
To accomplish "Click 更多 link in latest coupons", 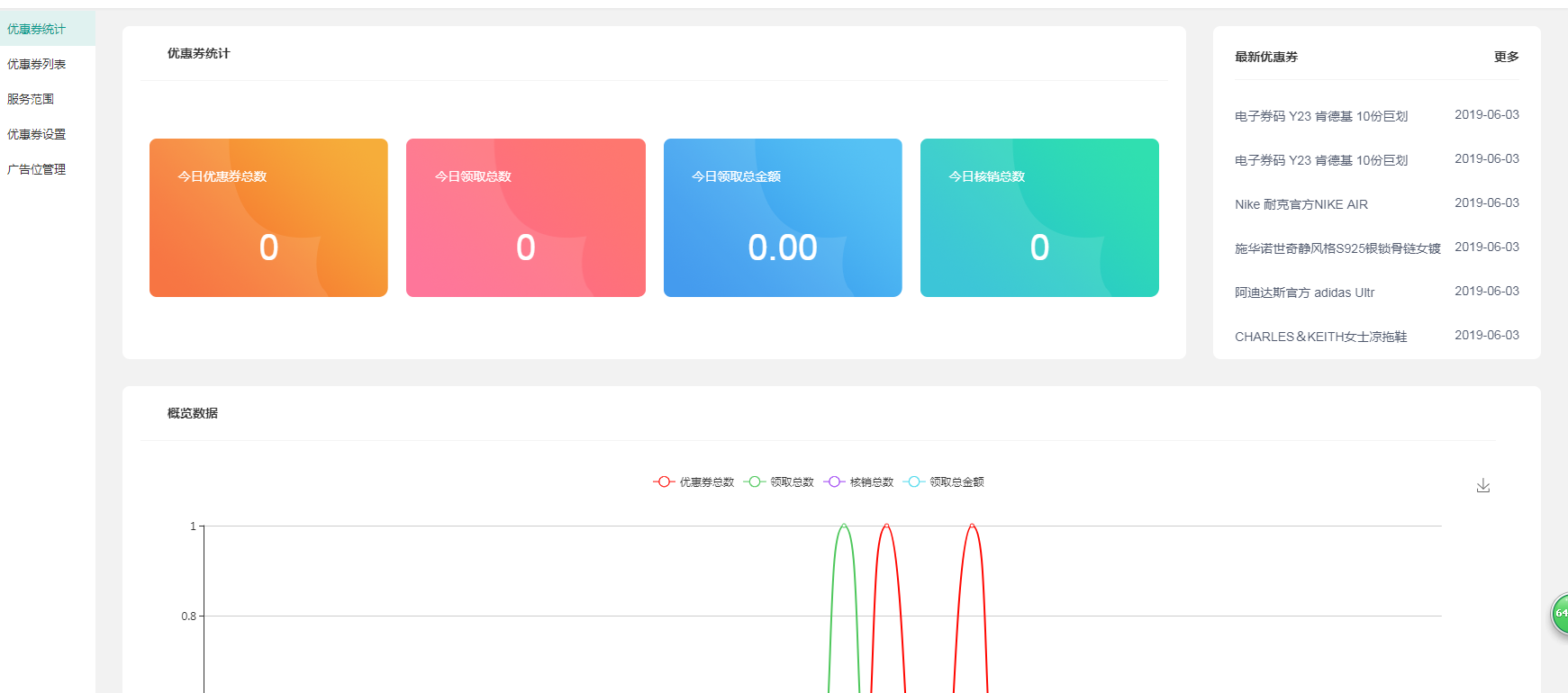I will pos(1506,57).
